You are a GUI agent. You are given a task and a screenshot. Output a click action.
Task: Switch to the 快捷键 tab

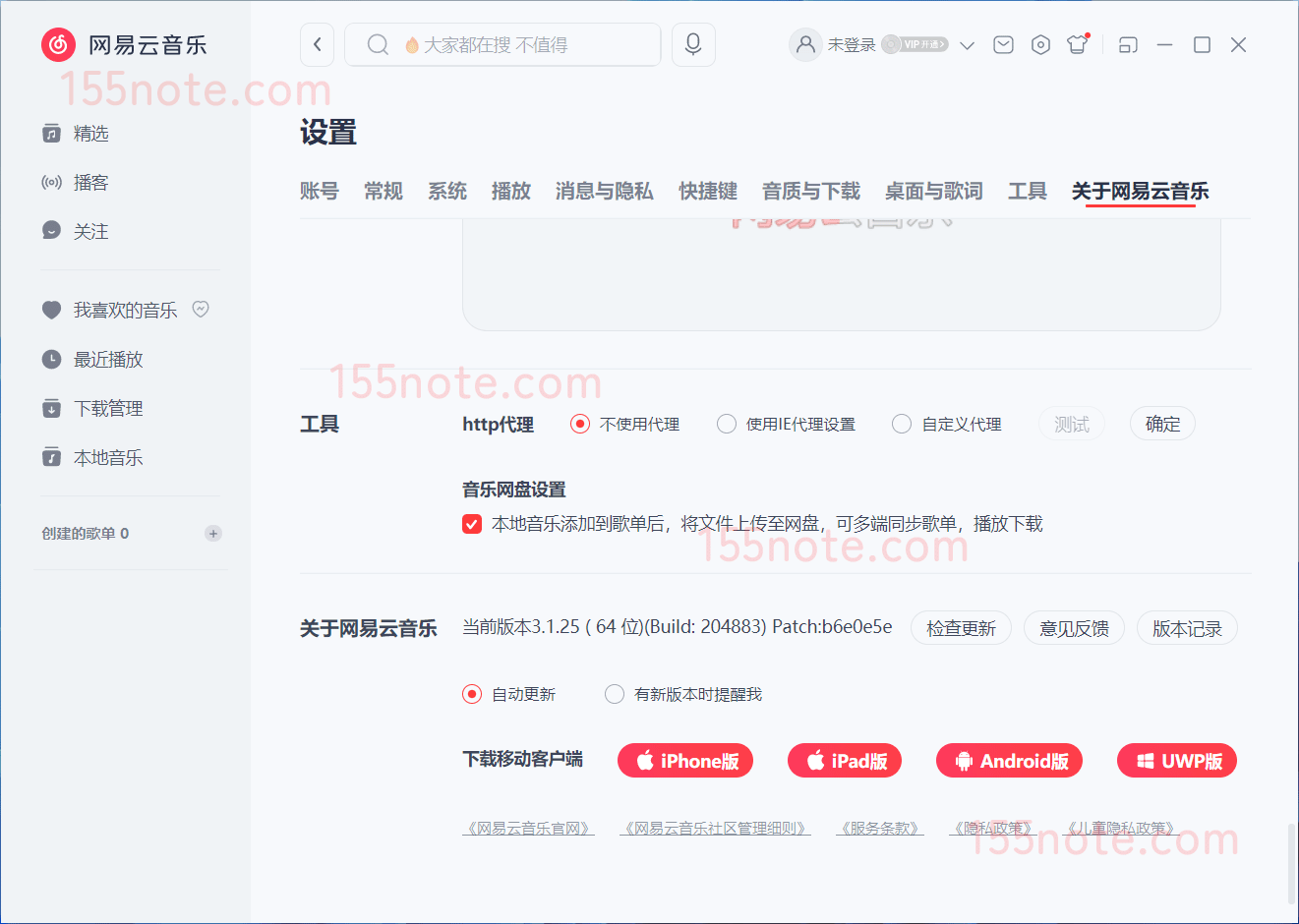pos(707,191)
